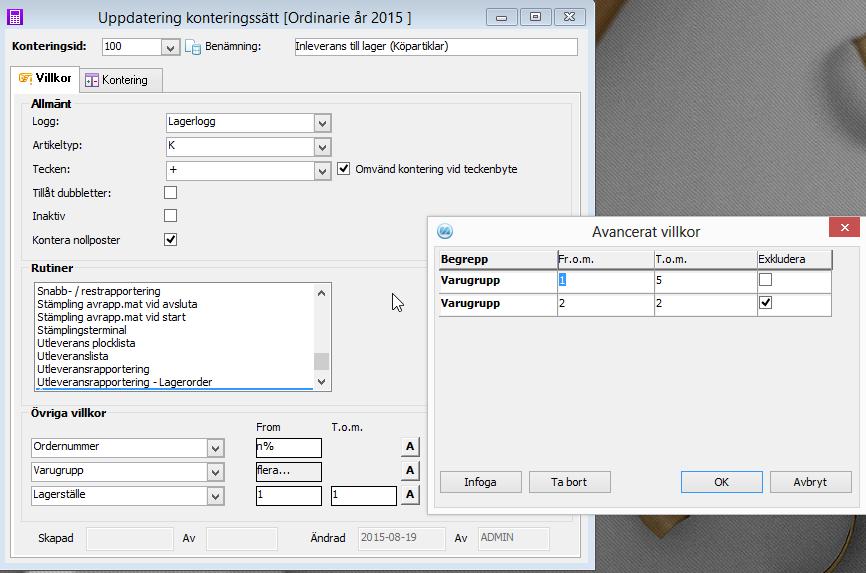
Task: Click the round blue icon in Avancerat villkor title
Action: tap(445, 231)
